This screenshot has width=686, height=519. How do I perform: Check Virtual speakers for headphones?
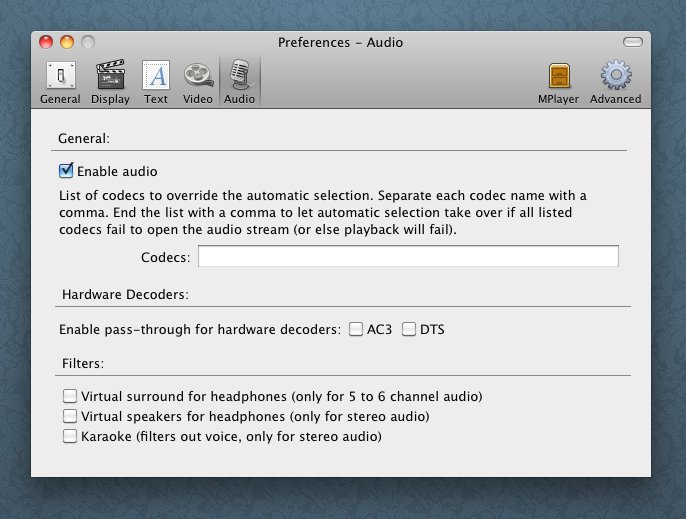click(70, 416)
